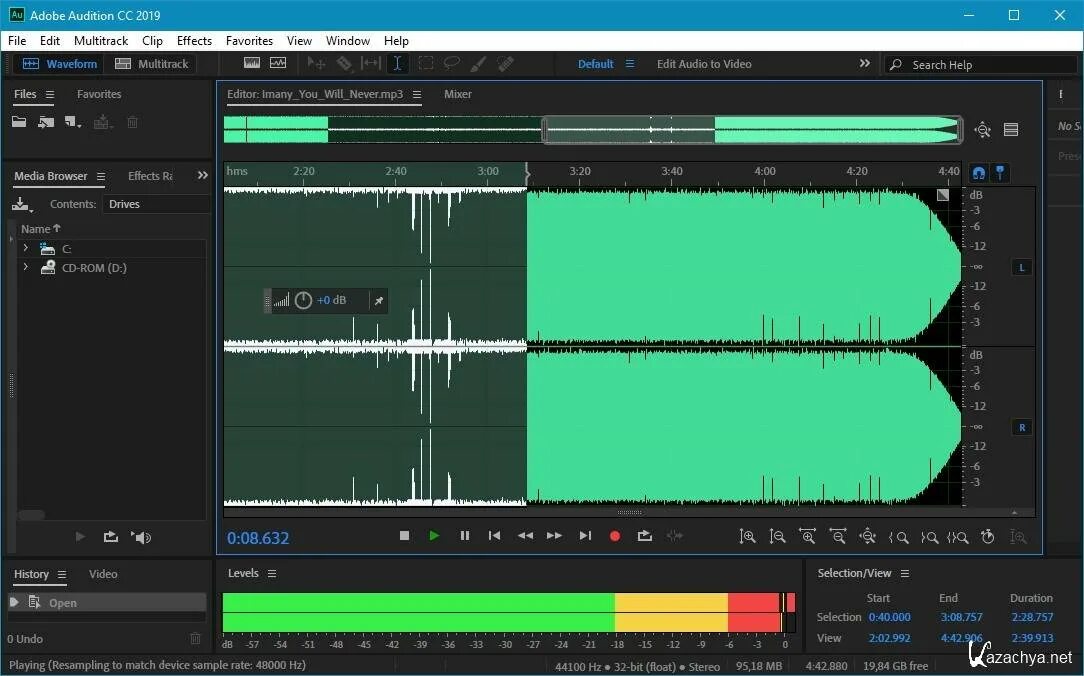
Task: Open the Search Help field magnifier
Action: click(896, 64)
